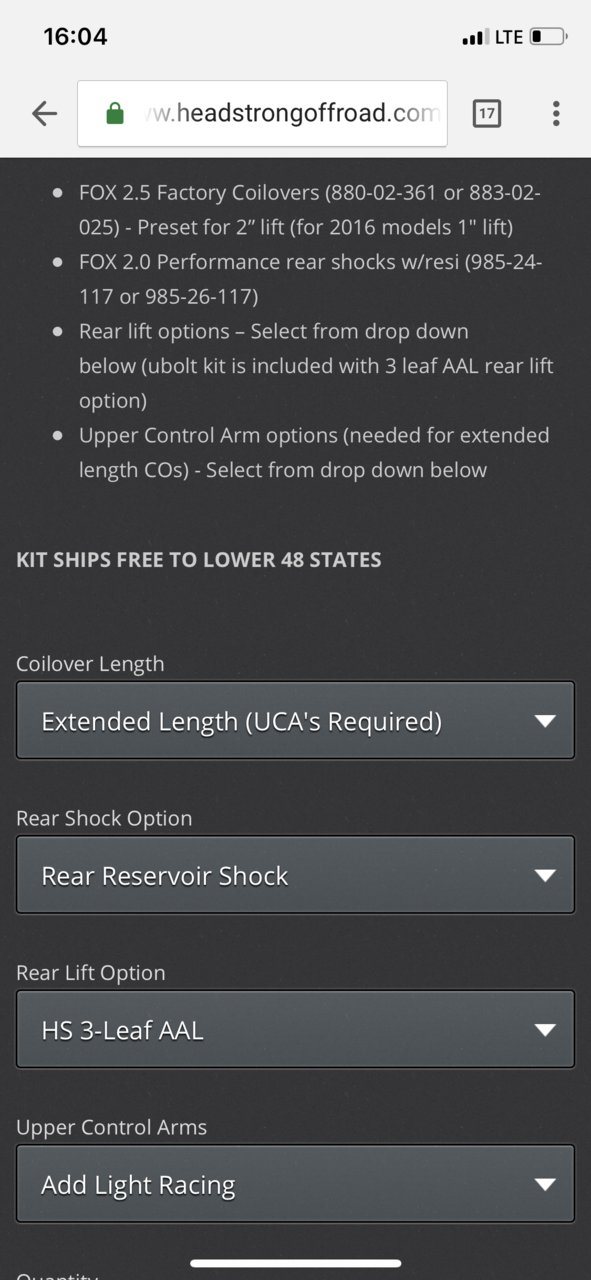Tap the 16:04 clock in status bar
This screenshot has width=591, height=1280.
(x=75, y=37)
